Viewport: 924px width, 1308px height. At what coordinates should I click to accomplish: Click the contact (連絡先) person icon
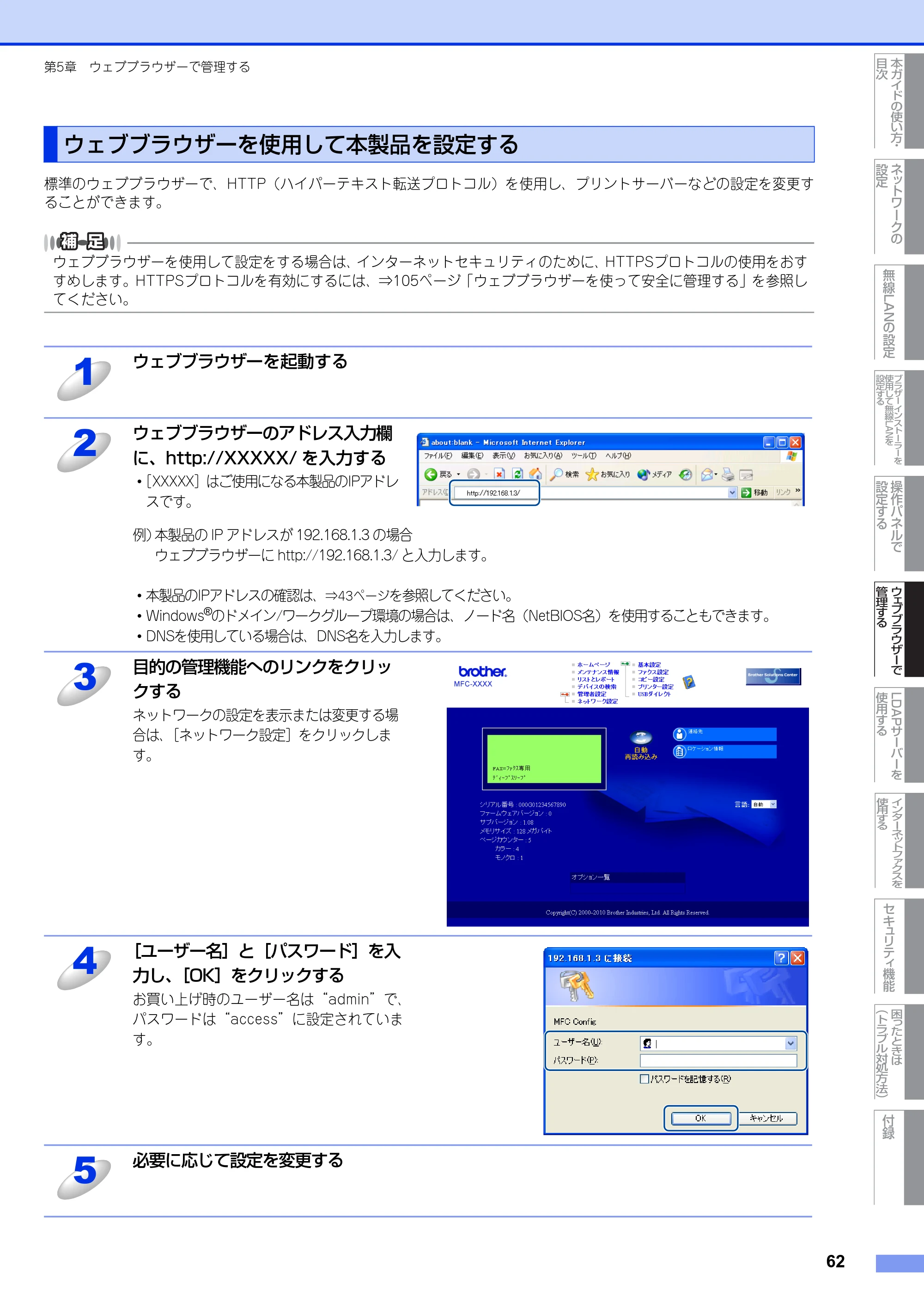pyautogui.click(x=679, y=734)
